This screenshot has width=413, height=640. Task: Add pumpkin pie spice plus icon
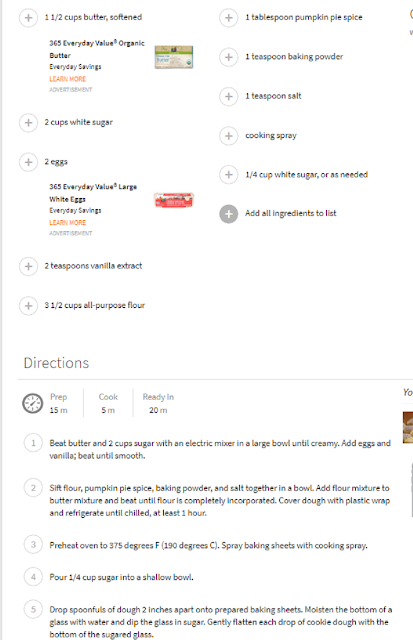[229, 18]
